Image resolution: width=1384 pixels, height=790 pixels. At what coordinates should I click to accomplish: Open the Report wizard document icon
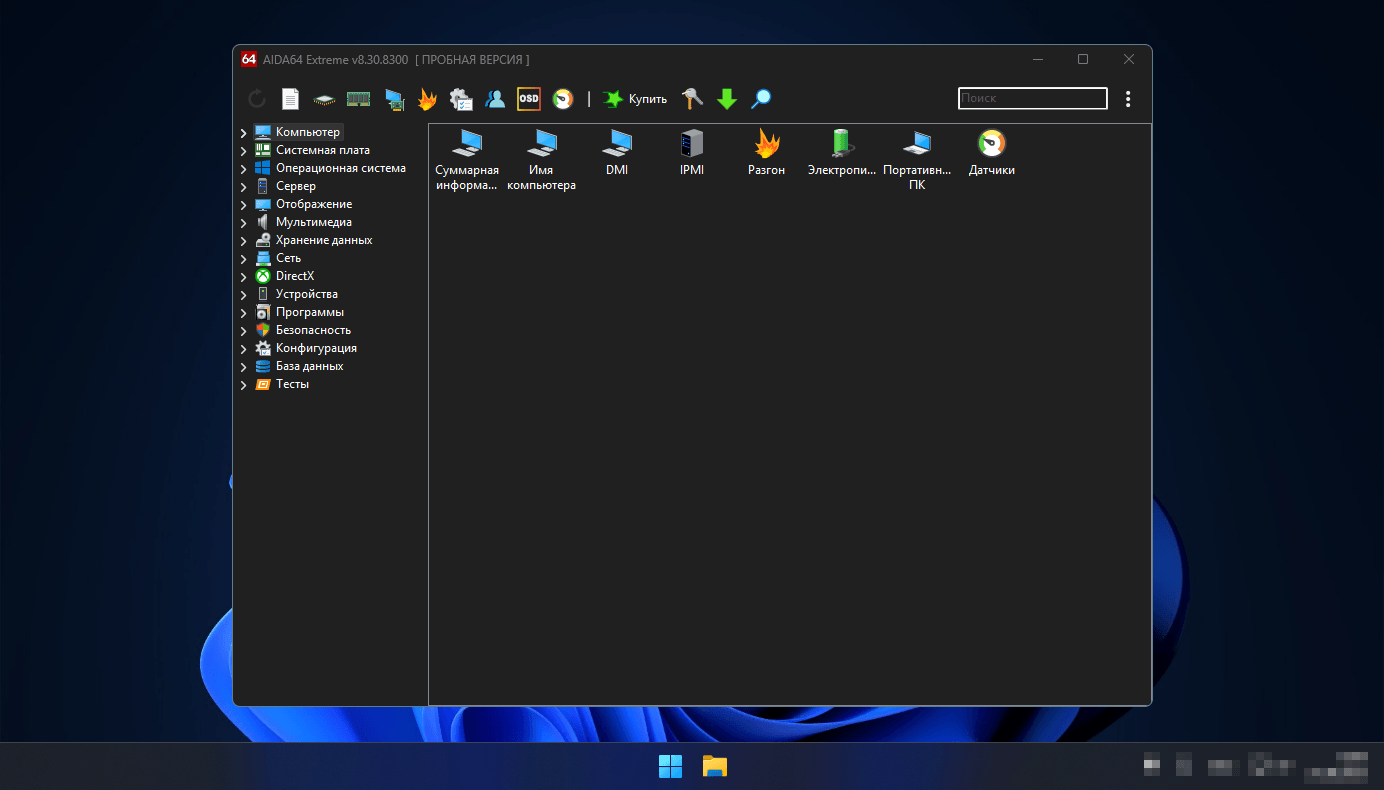pos(290,99)
